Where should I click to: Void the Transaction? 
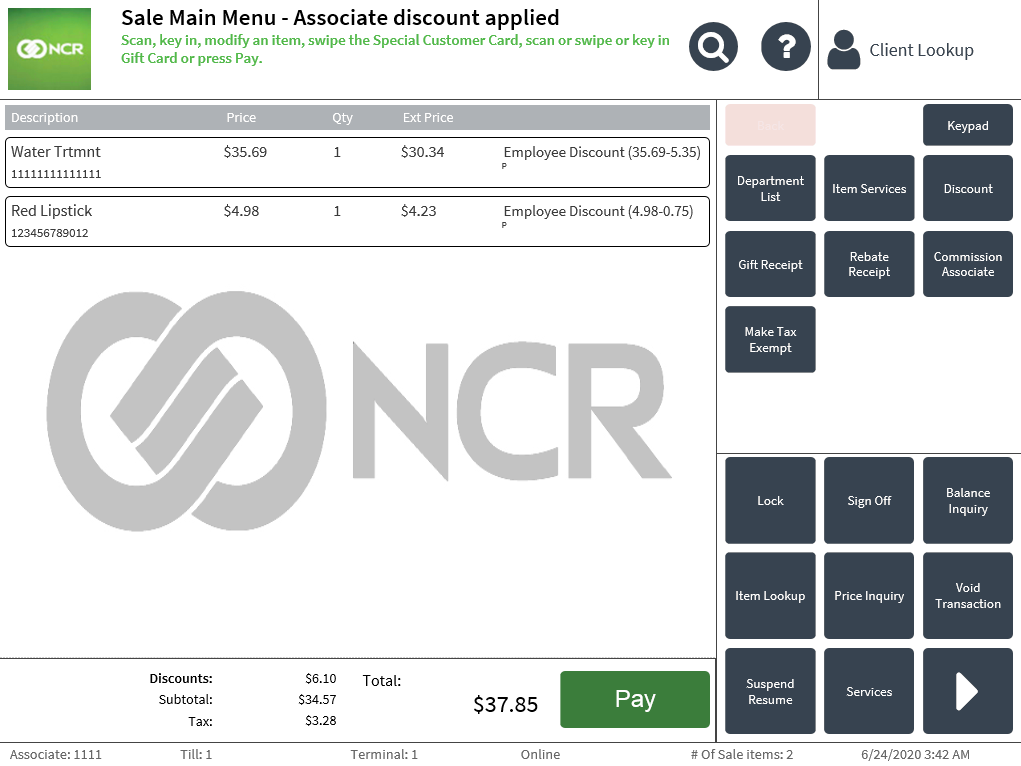click(x=968, y=595)
